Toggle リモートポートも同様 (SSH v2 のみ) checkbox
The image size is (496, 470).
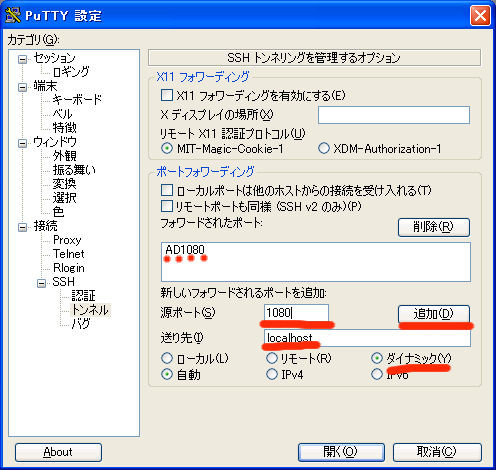167,206
